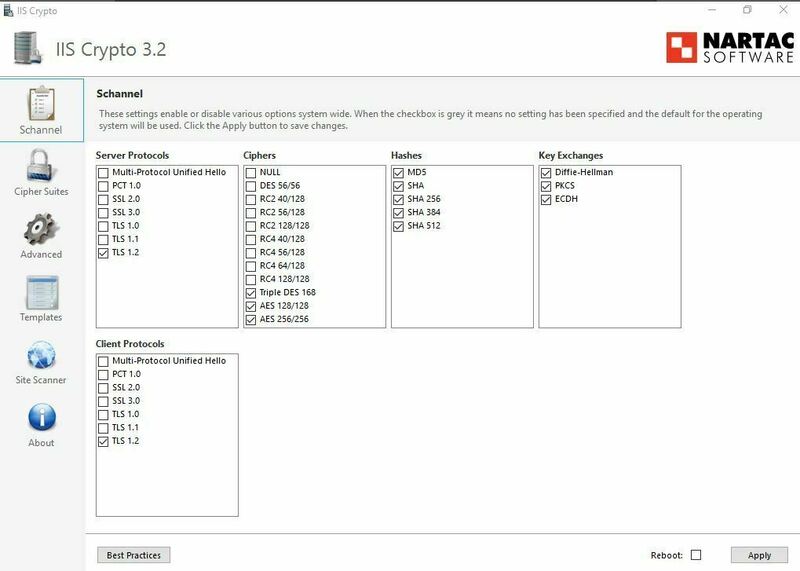Viewport: 800px width, 571px height.
Task: Uncheck ECDH key exchange
Action: pyautogui.click(x=546, y=199)
